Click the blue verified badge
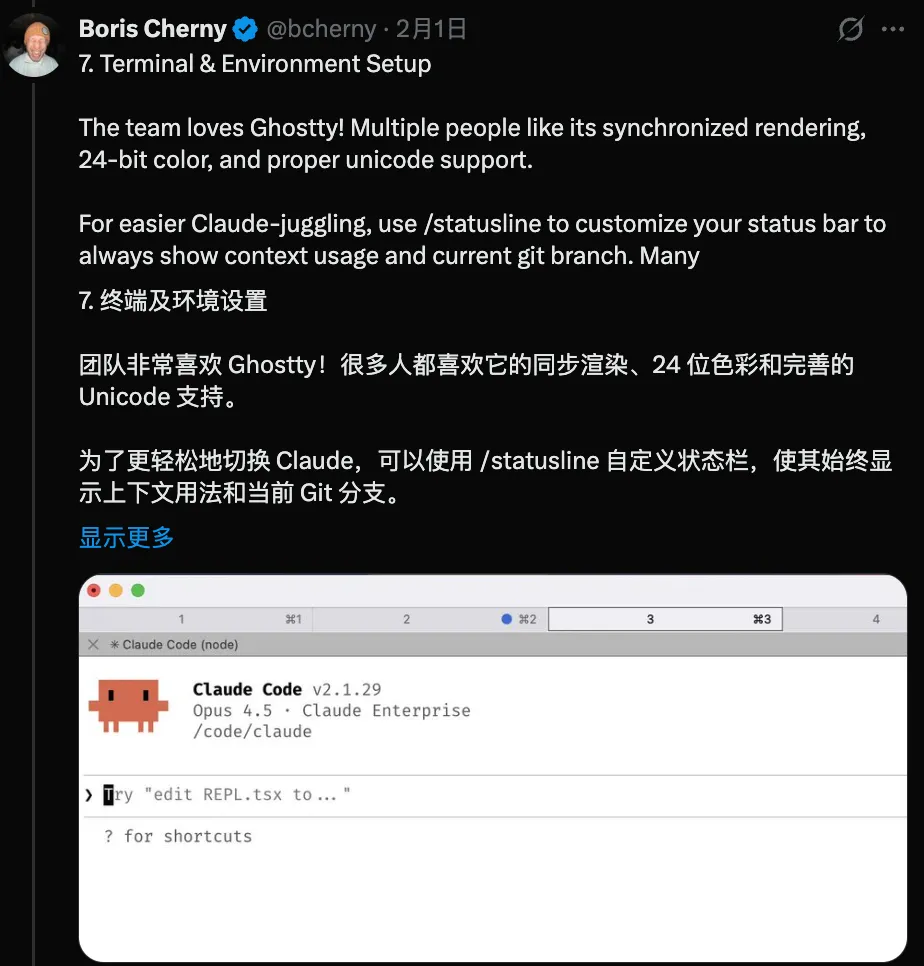This screenshot has height=966, width=924. (245, 29)
